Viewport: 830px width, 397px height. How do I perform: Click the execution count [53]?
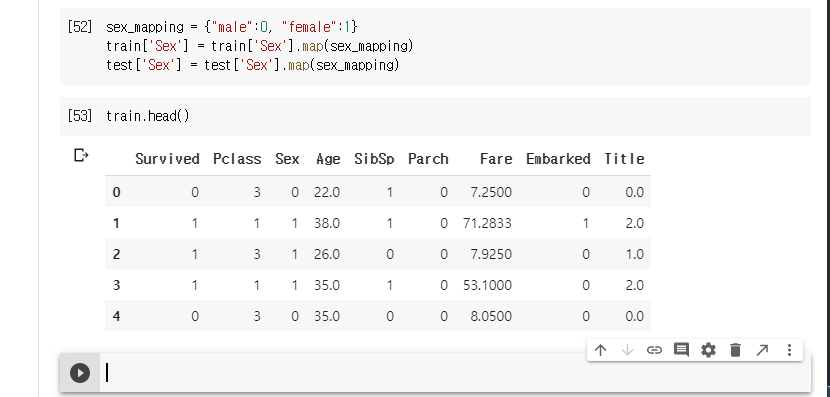pos(80,116)
